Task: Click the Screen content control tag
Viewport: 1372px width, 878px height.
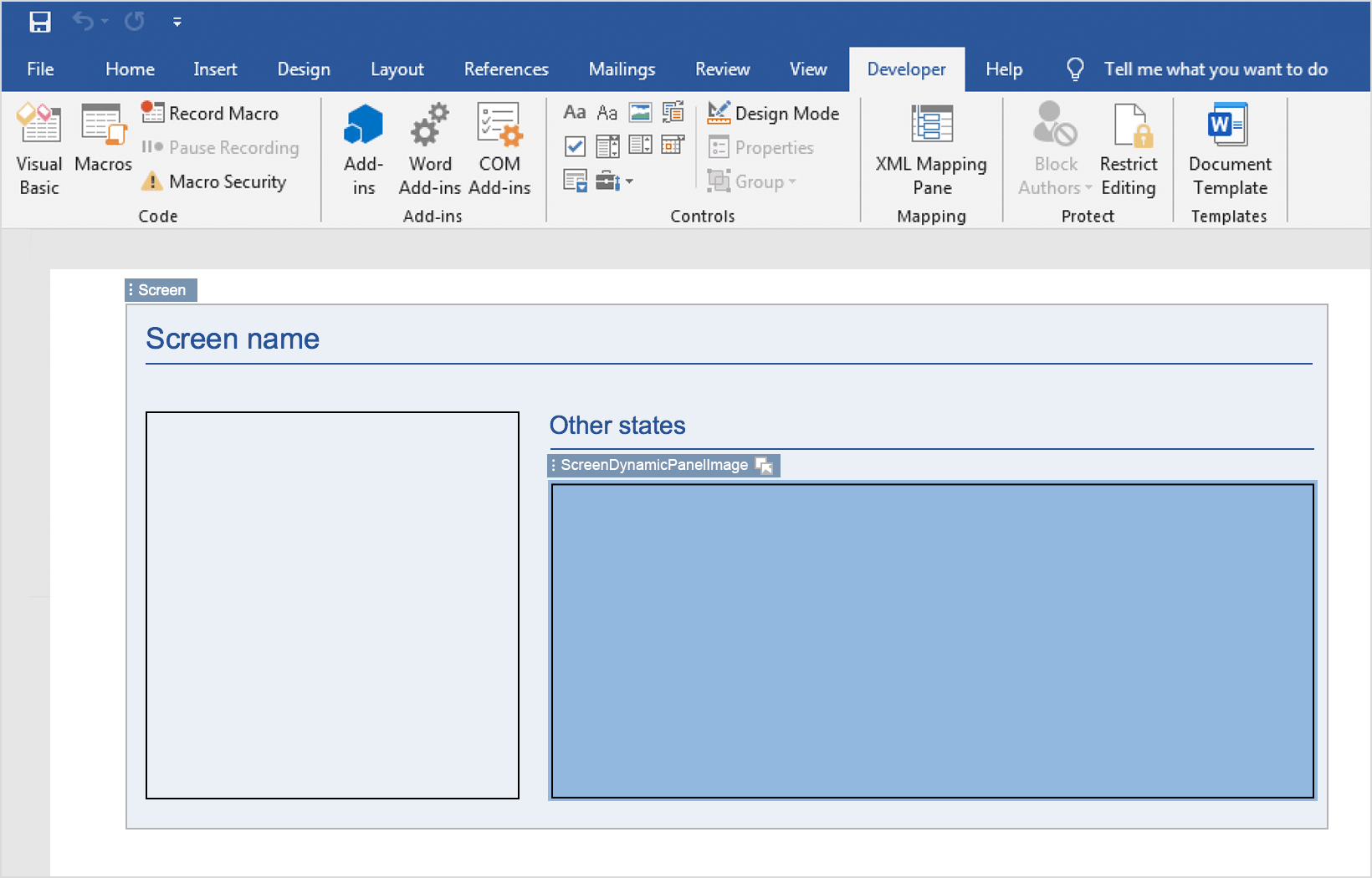Action: [x=161, y=290]
